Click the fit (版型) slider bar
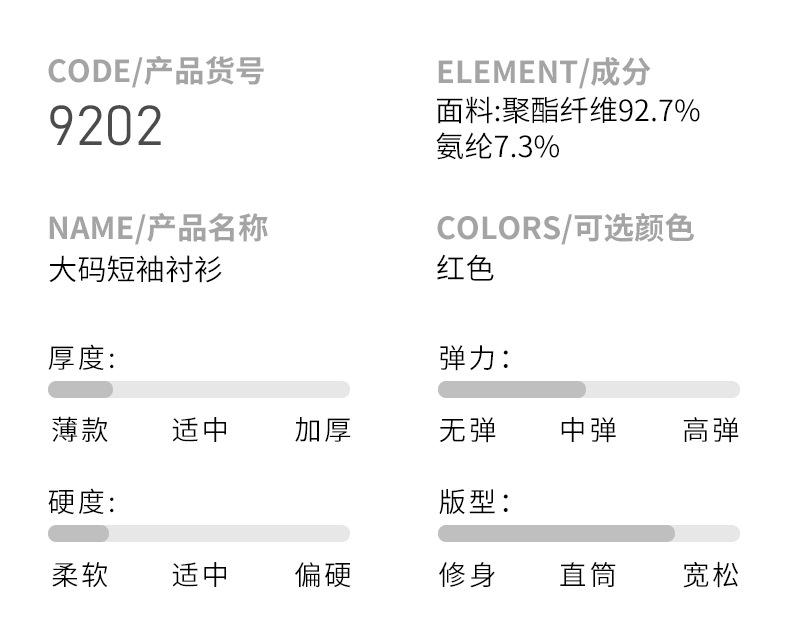The width and height of the screenshot is (790, 632). pyautogui.click(x=588, y=534)
